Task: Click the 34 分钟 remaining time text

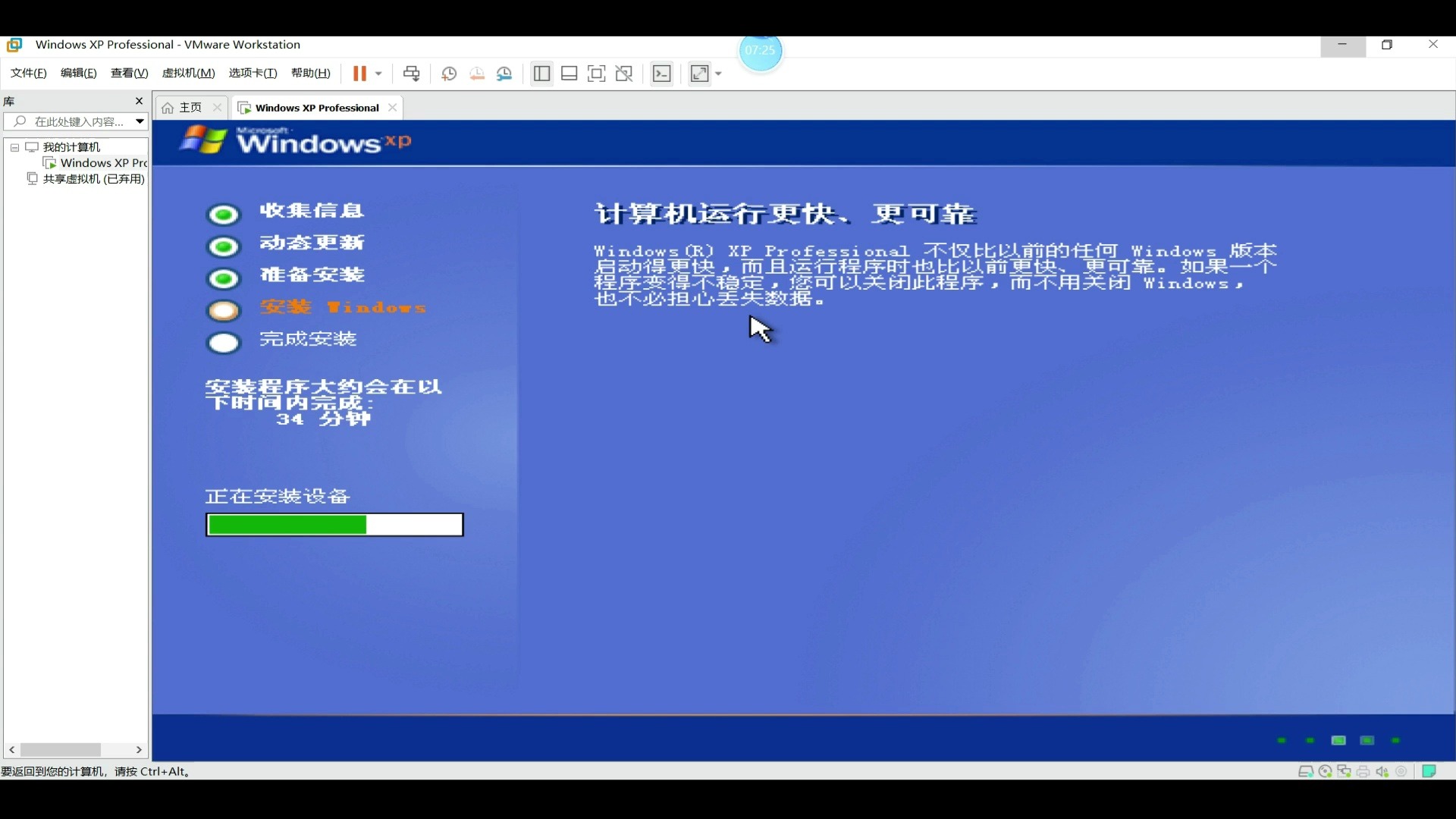Action: (x=324, y=419)
